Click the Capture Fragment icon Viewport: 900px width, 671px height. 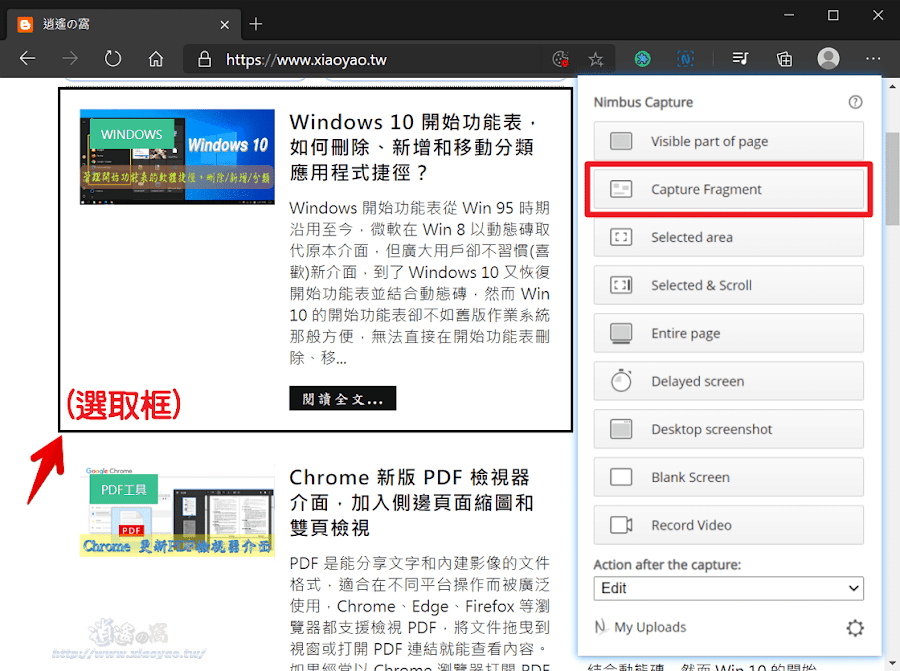click(621, 189)
